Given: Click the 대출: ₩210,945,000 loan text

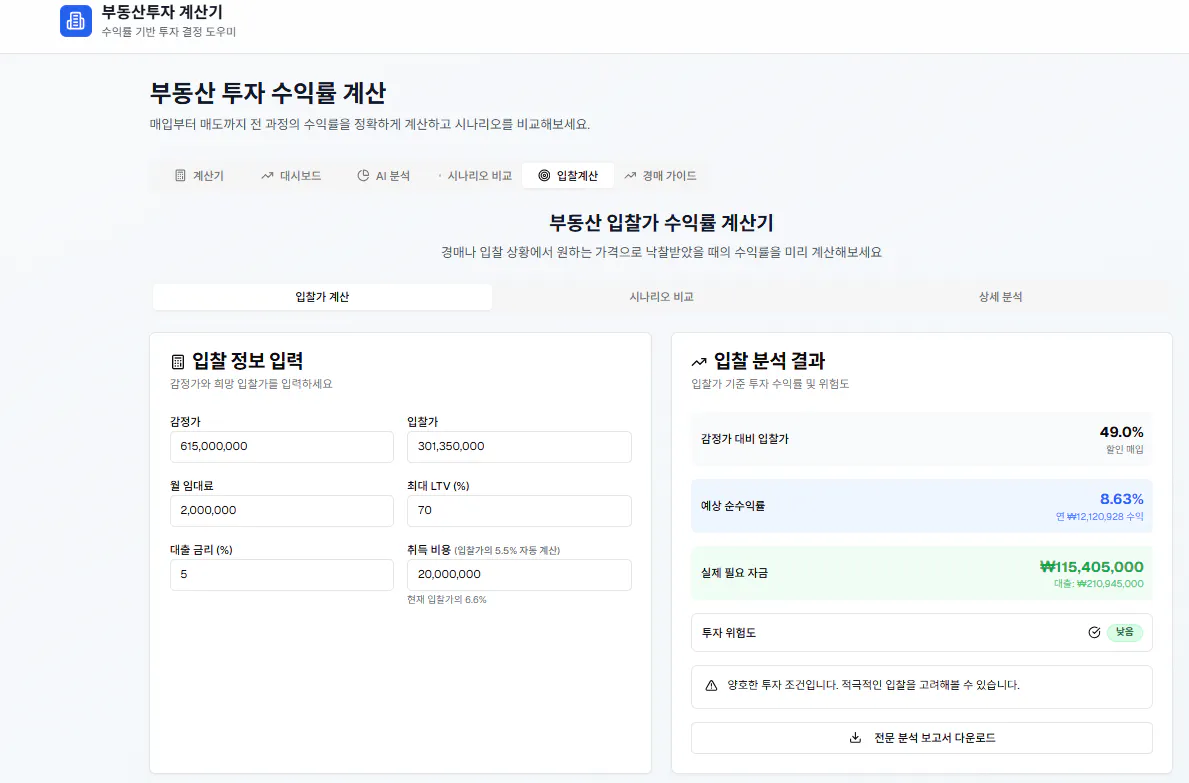Looking at the screenshot, I should [x=1099, y=584].
